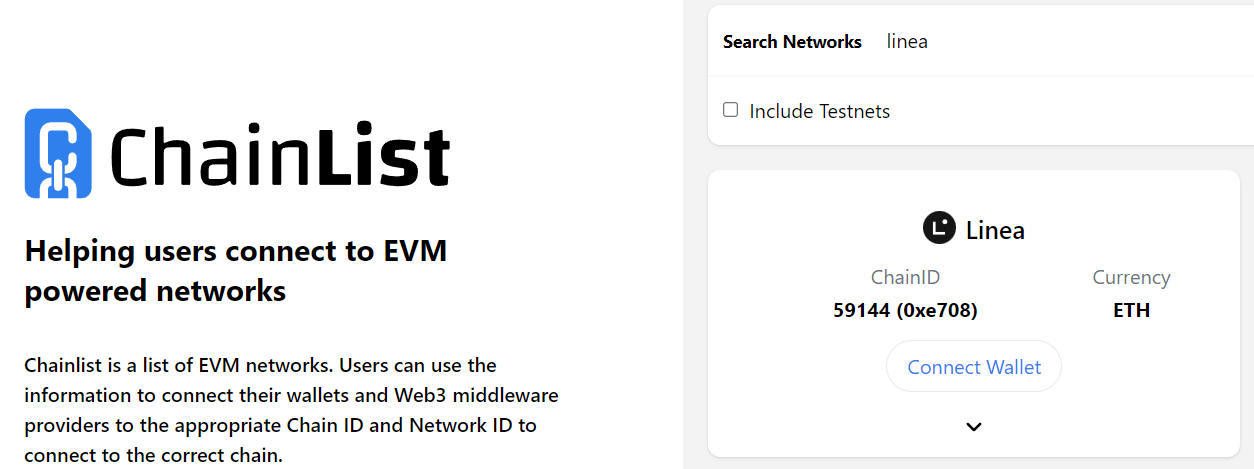The width and height of the screenshot is (1254, 469).
Task: Enable the Include Testnets checkbox
Action: pos(731,110)
